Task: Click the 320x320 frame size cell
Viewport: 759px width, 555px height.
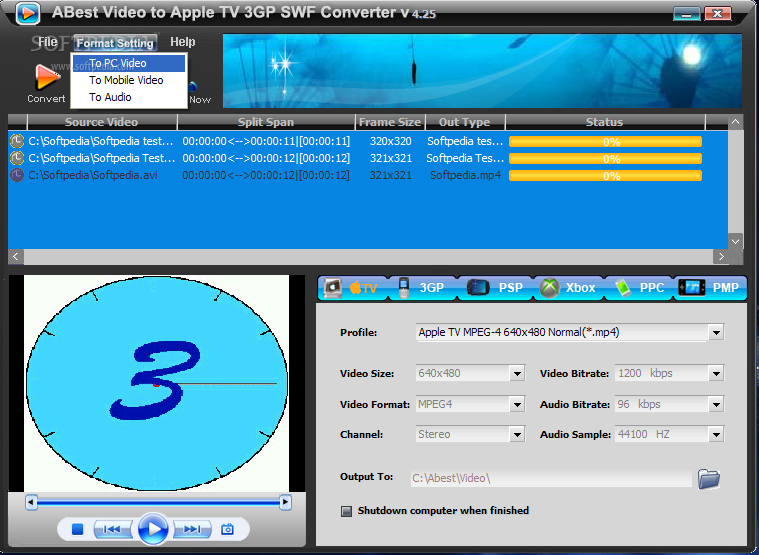Action: click(391, 141)
